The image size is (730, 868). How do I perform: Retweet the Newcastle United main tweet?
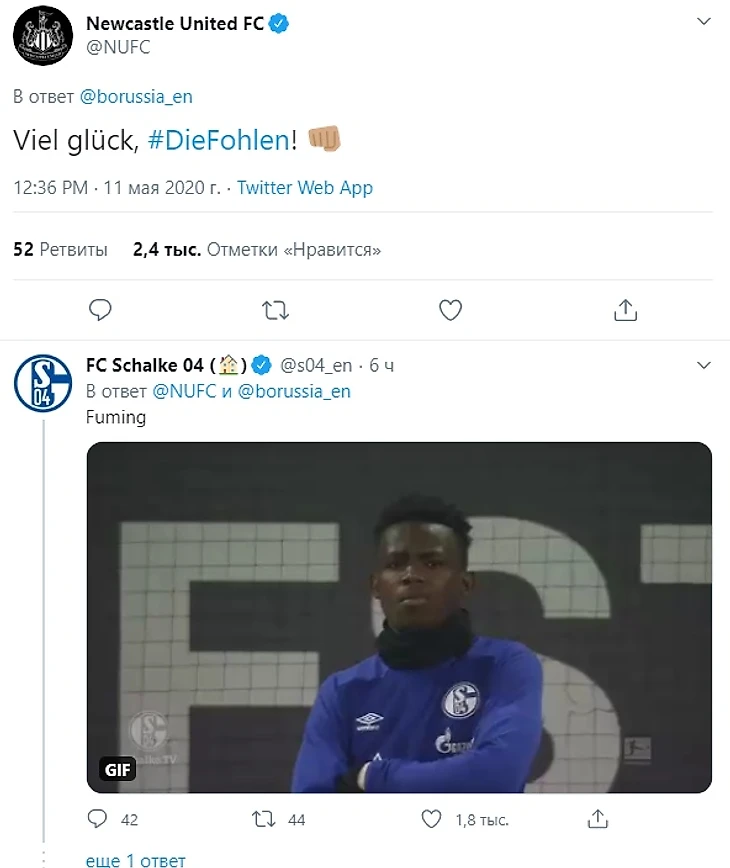tap(275, 310)
